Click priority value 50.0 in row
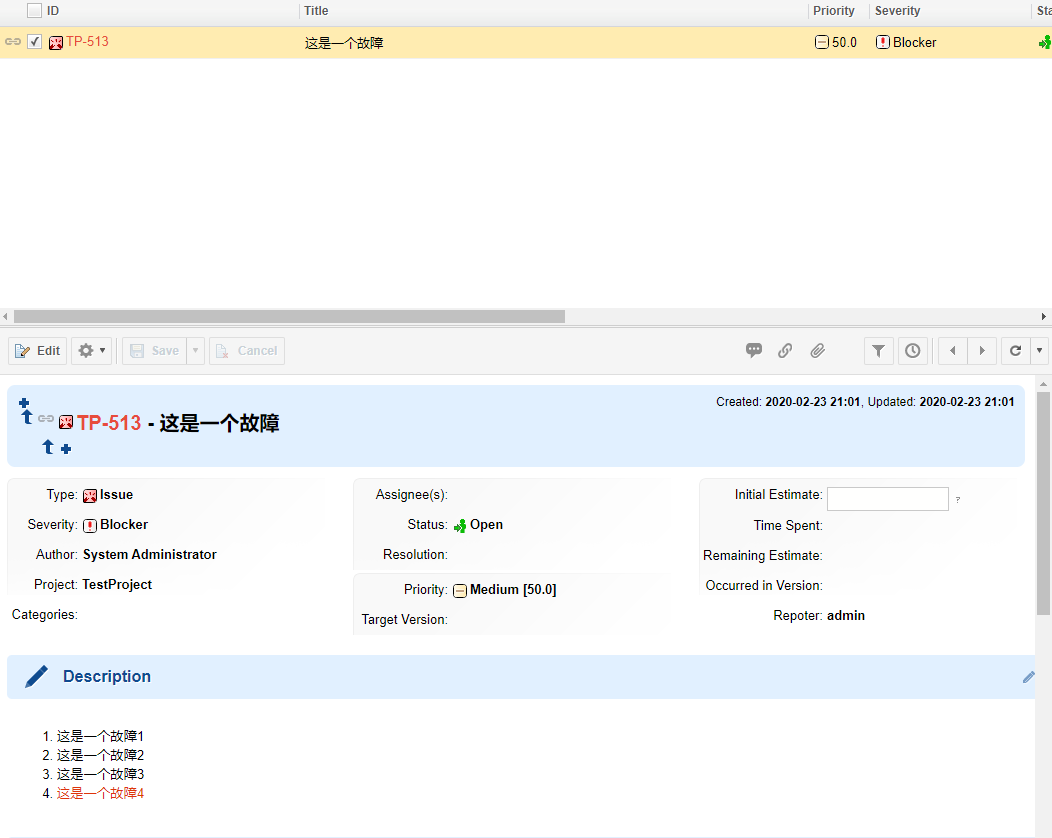Viewport: 1052px width, 838px height. [x=844, y=42]
